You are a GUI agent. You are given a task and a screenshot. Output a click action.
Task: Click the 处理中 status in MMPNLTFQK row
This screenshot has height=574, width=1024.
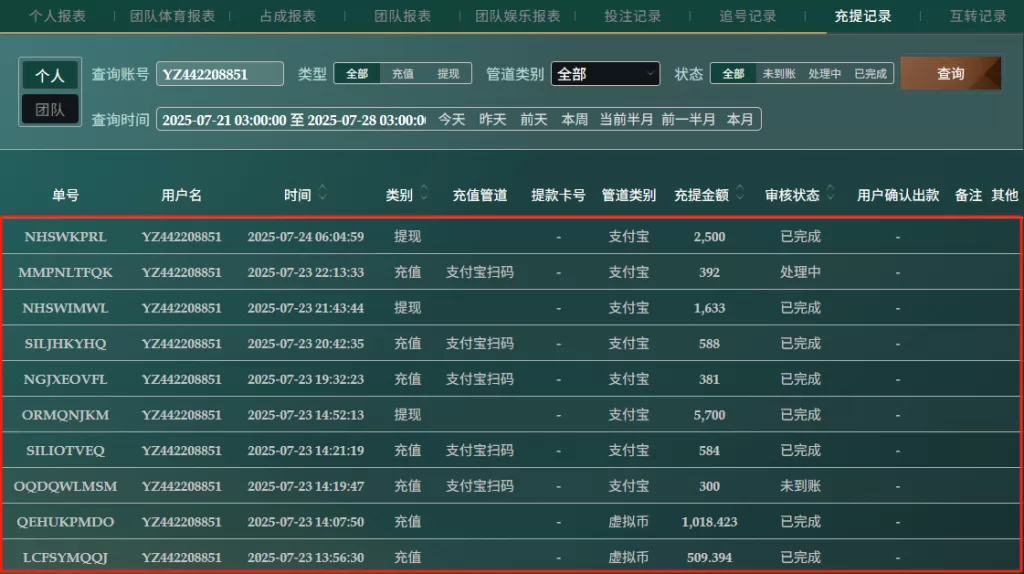coord(800,272)
